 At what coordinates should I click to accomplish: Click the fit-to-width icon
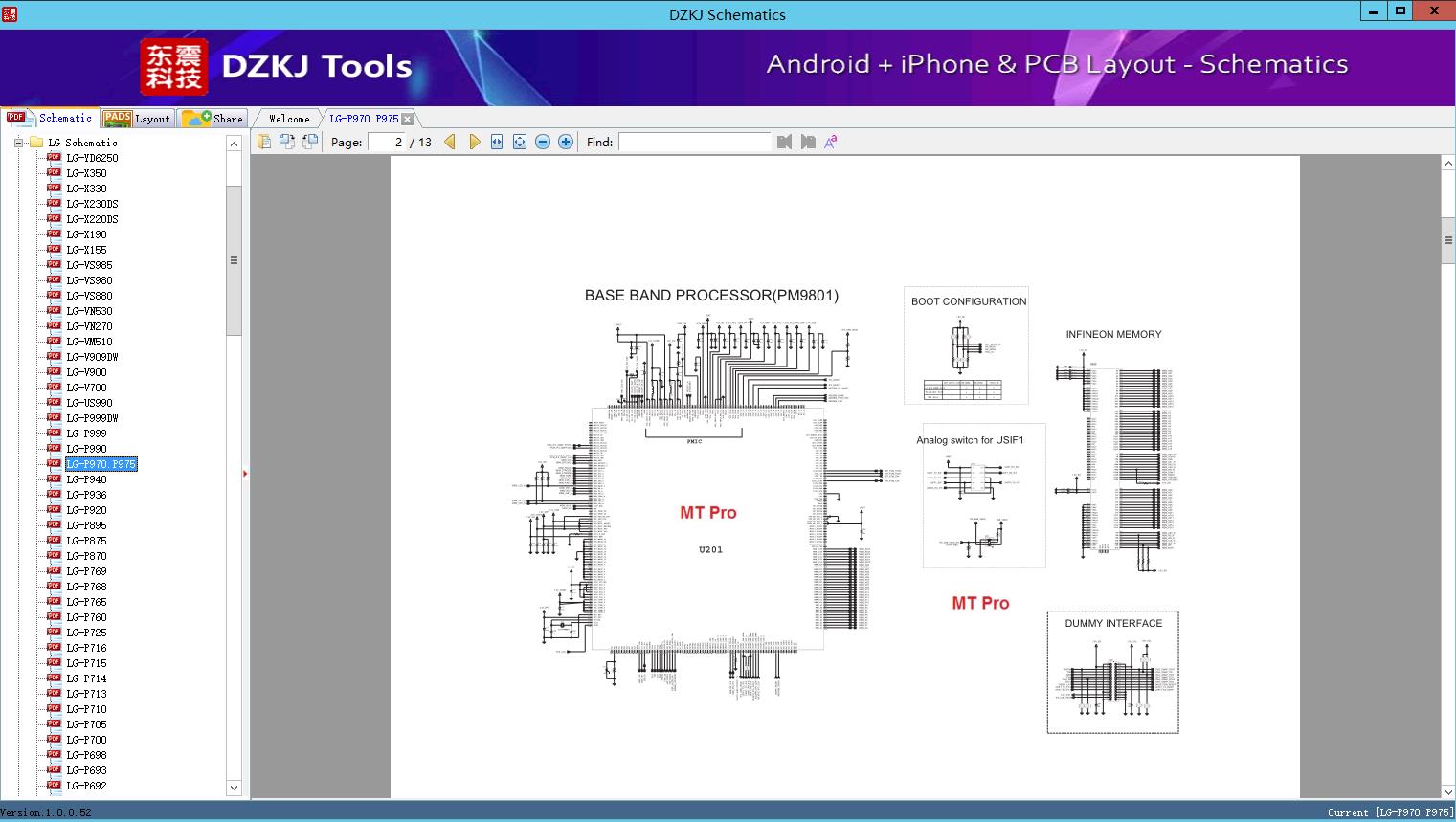point(497,142)
